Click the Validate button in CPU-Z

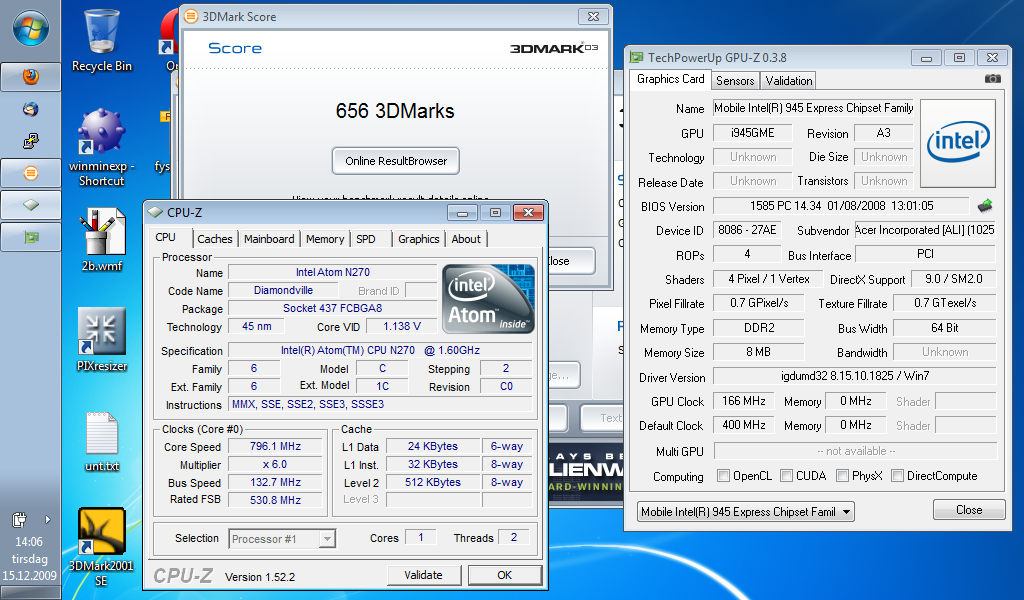point(423,575)
